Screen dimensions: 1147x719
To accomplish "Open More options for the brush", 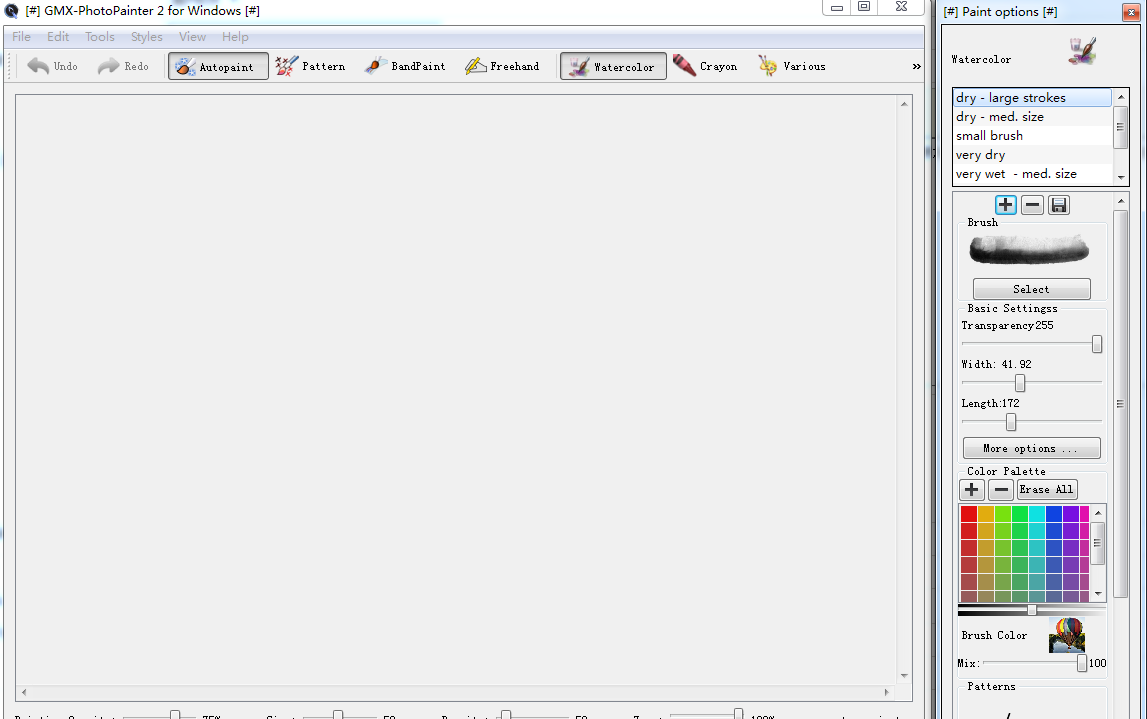I will point(1031,448).
